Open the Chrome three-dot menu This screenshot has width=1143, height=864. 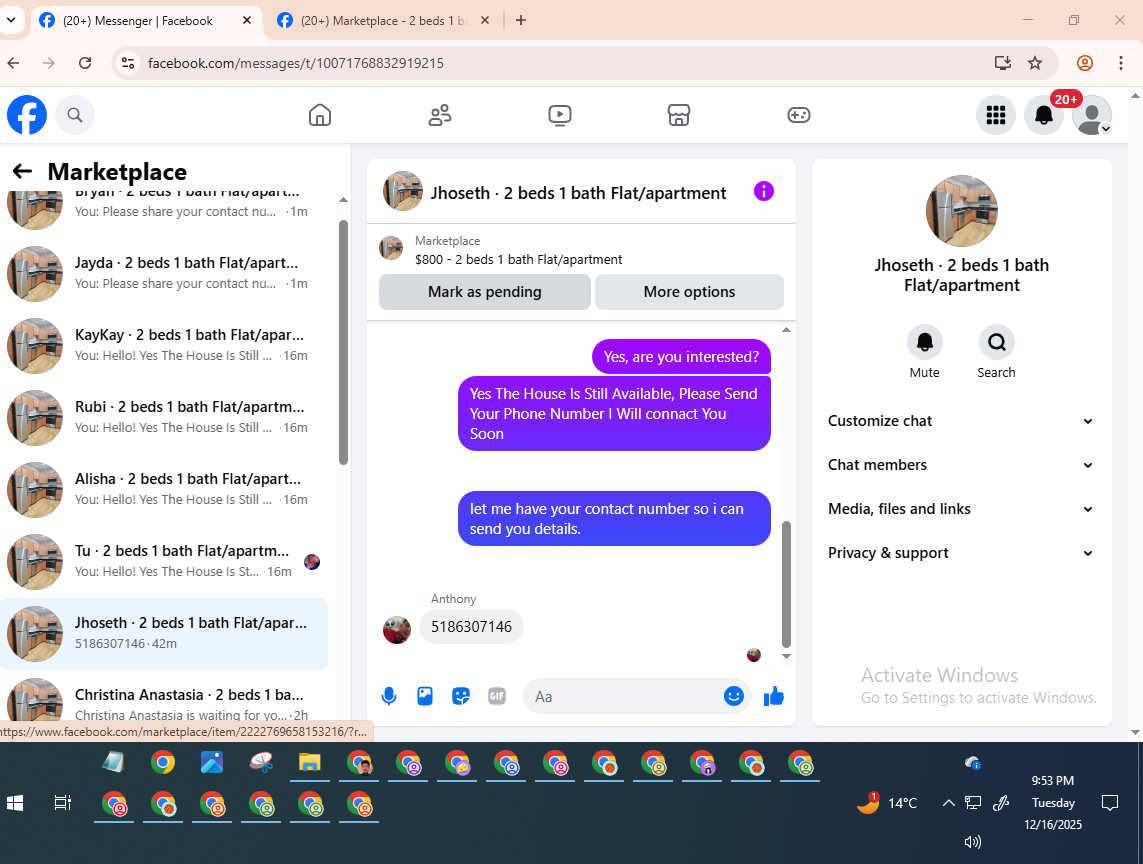coord(1120,63)
